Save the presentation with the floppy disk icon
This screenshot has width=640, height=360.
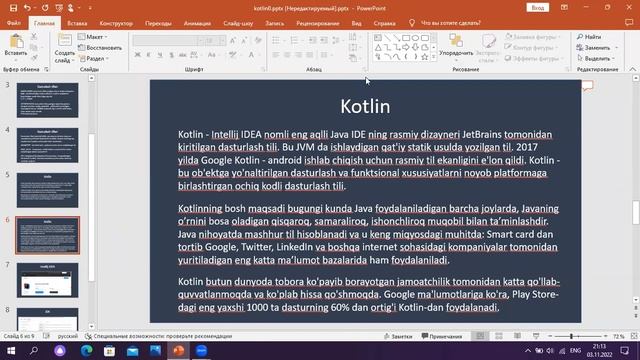[13, 8]
